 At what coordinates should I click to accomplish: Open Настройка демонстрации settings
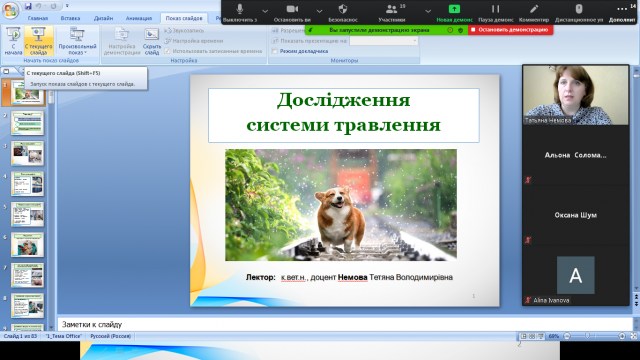122,41
